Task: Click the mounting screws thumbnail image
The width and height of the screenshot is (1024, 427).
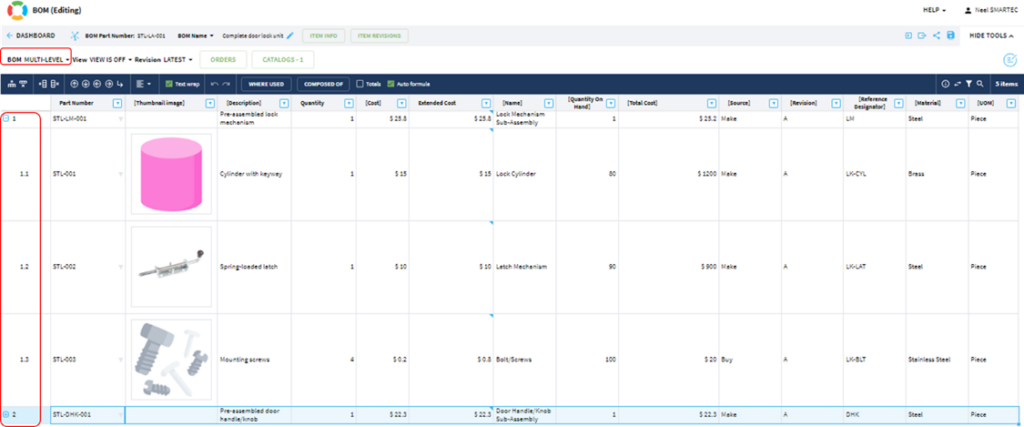Action: click(171, 359)
